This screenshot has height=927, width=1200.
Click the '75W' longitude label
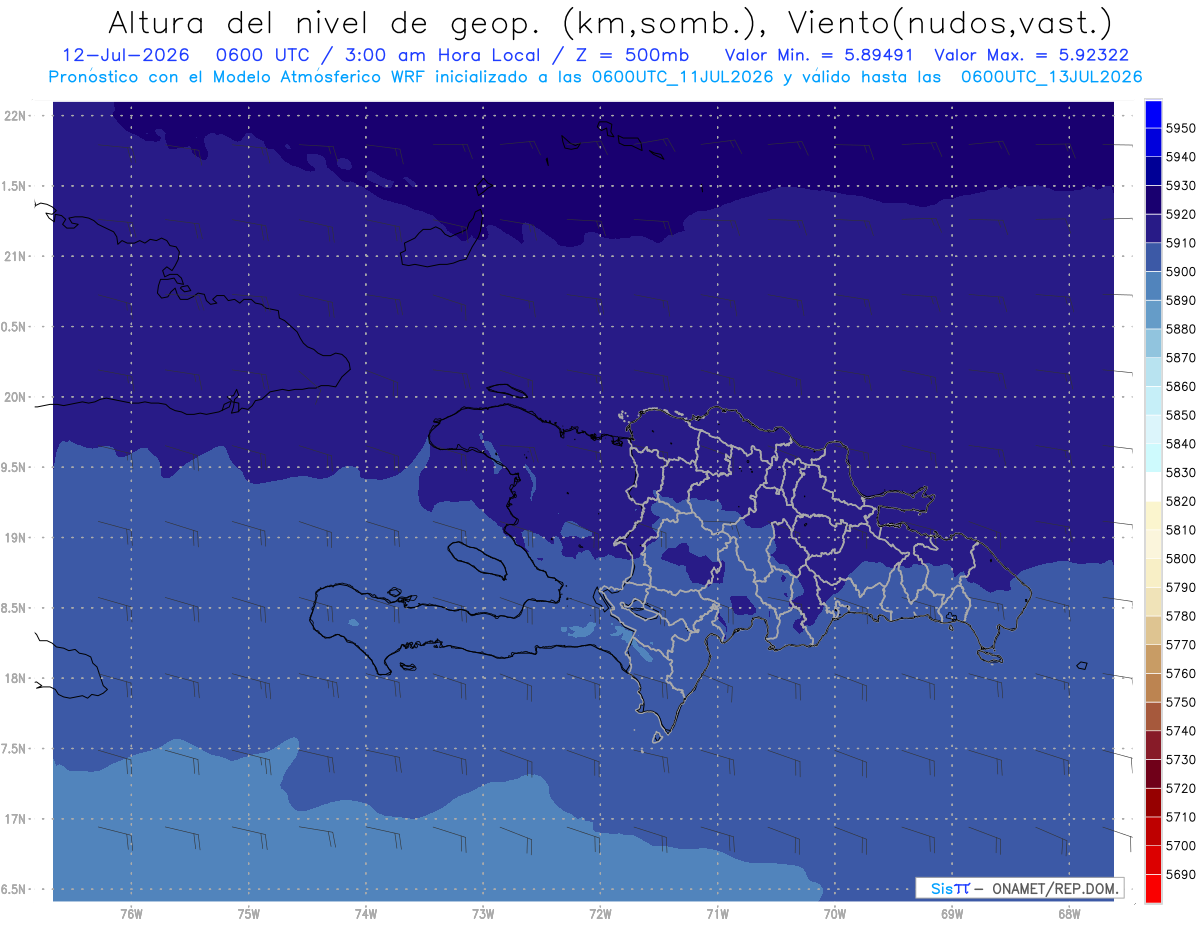pos(249,914)
